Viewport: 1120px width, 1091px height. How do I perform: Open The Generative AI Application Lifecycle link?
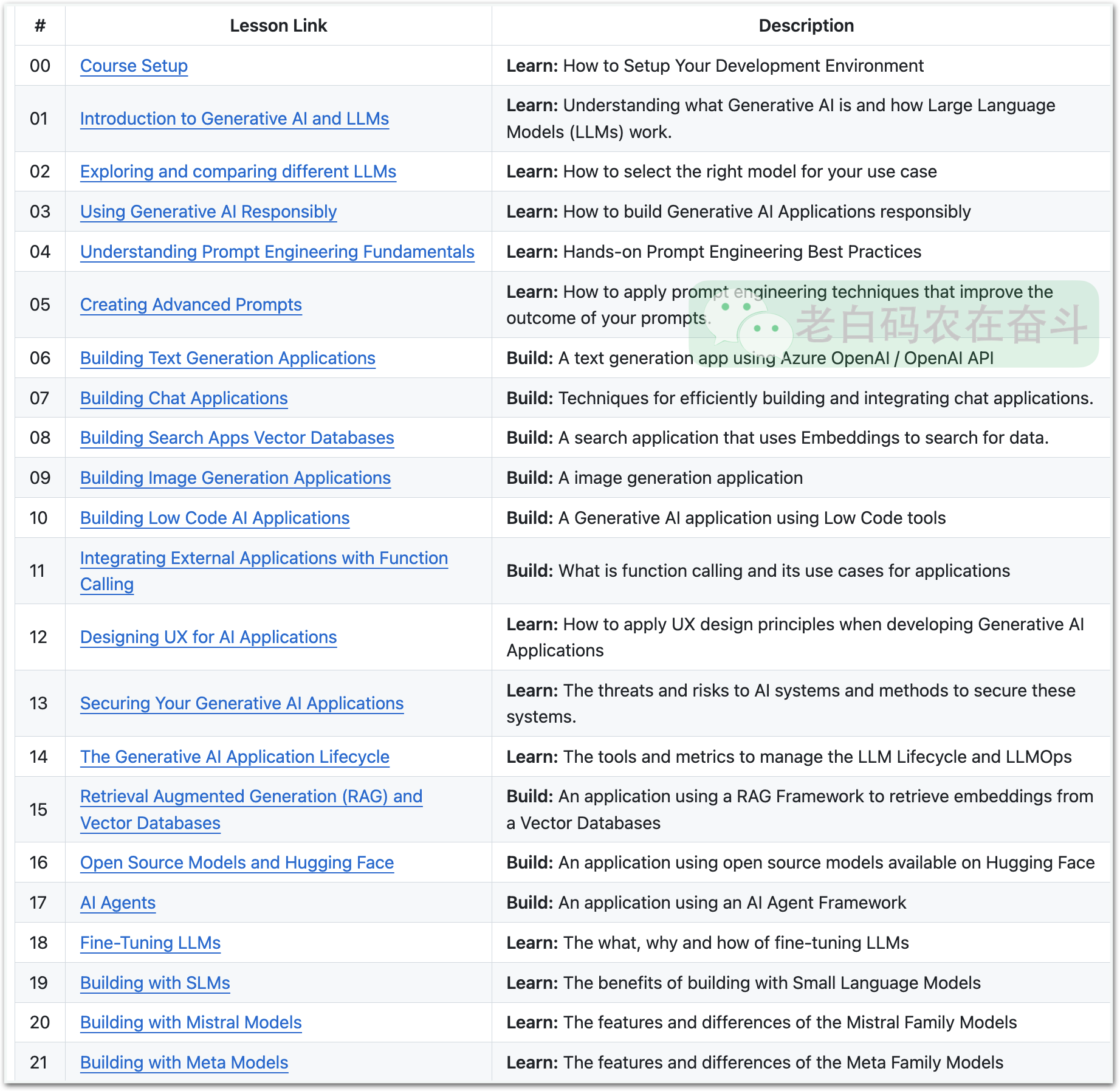pos(235,757)
